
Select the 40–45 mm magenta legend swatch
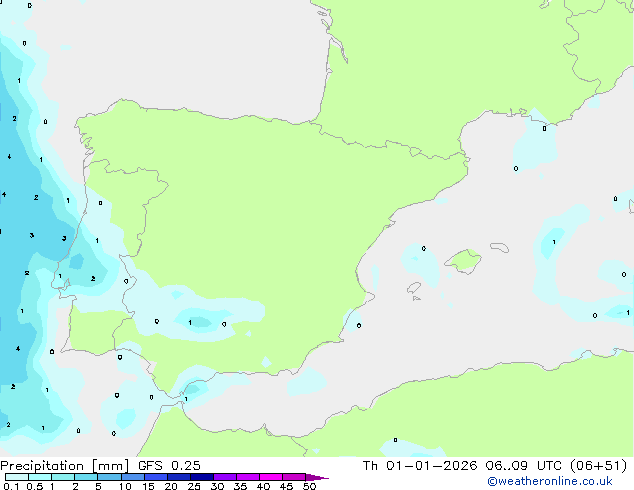coord(271,477)
